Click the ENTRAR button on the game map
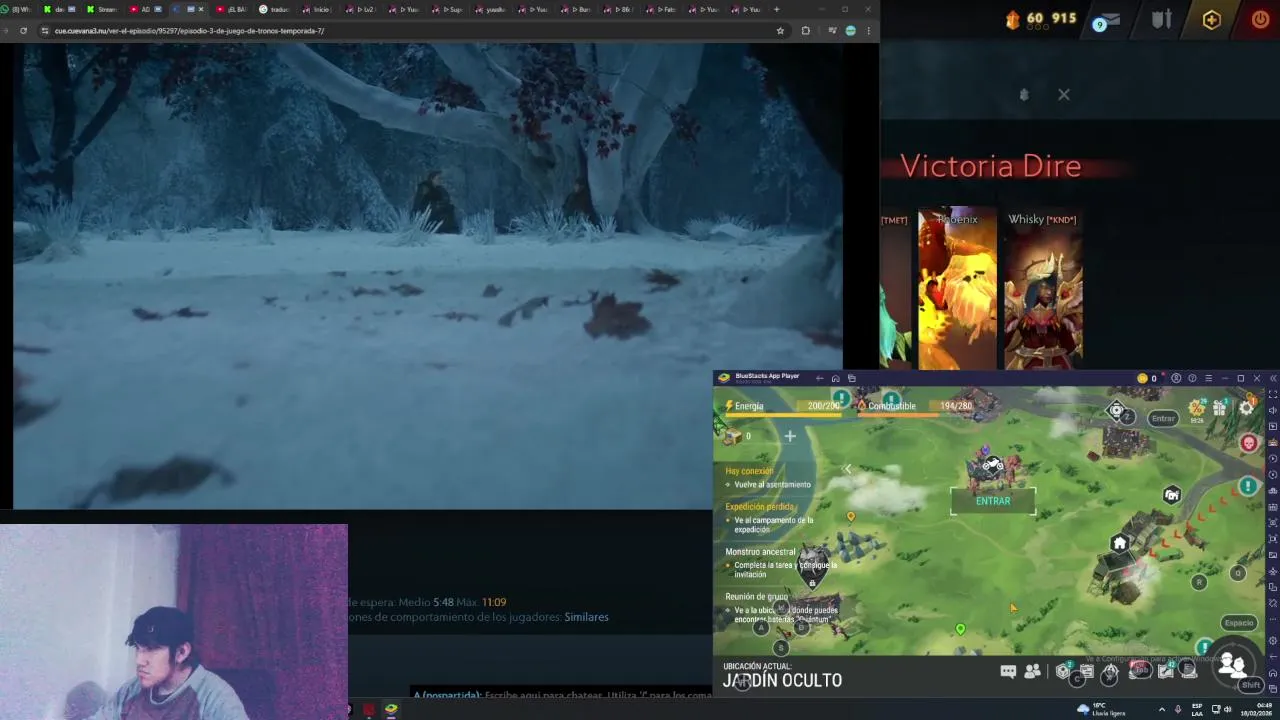 point(993,501)
